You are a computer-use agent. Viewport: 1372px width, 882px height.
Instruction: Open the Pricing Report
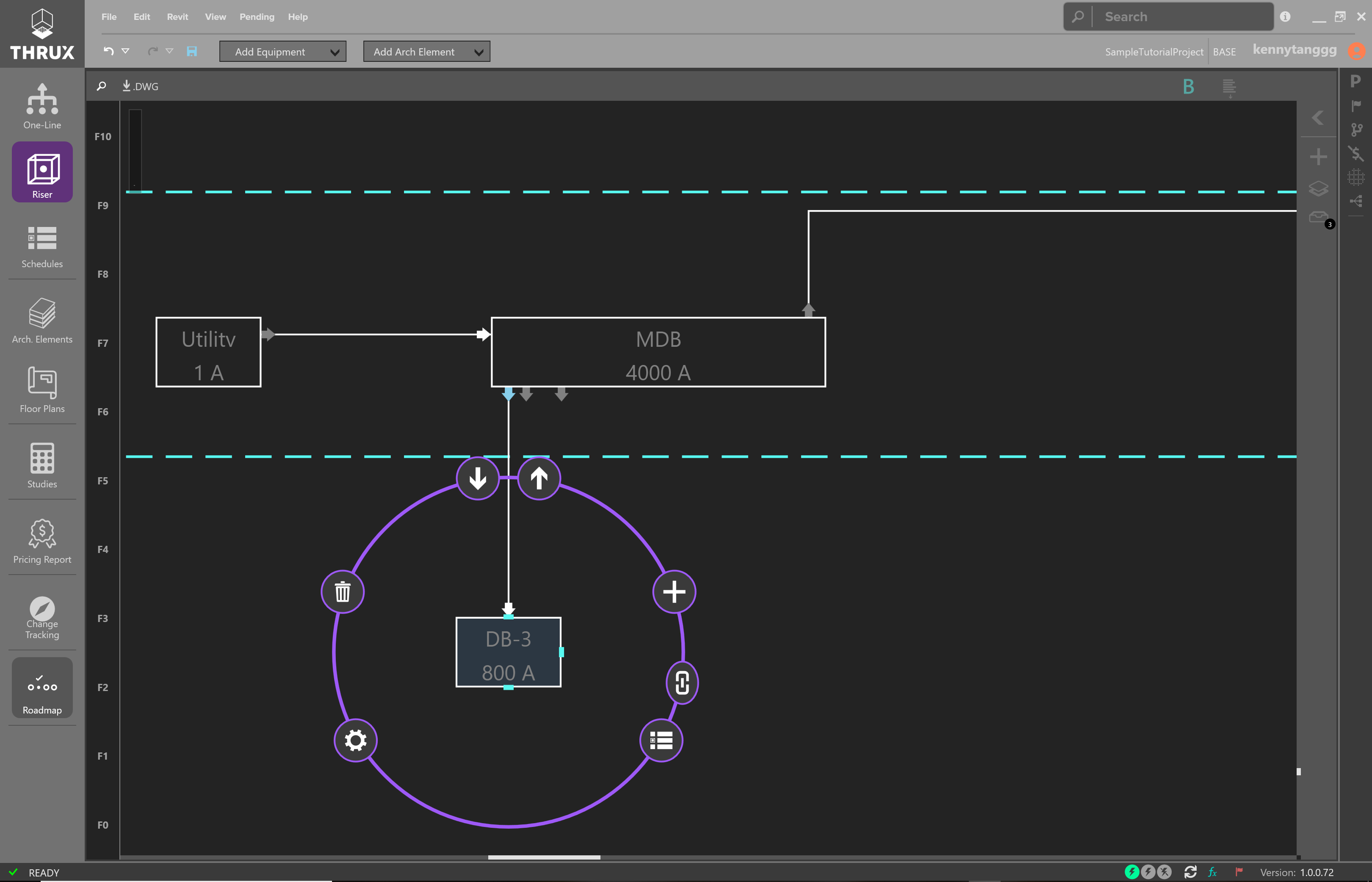point(42,541)
